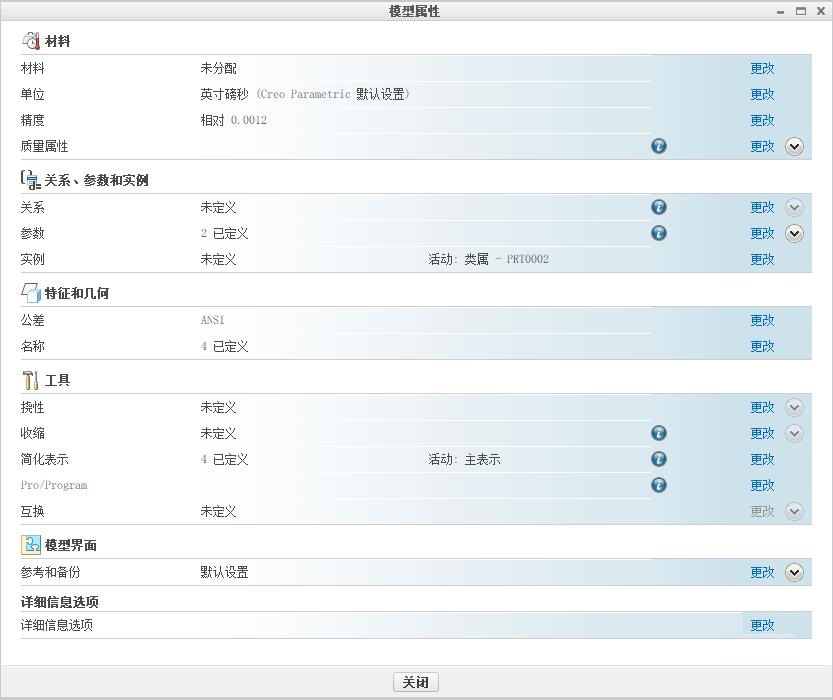Expand the 参数 row chevron
This screenshot has width=833, height=700.
[794, 233]
